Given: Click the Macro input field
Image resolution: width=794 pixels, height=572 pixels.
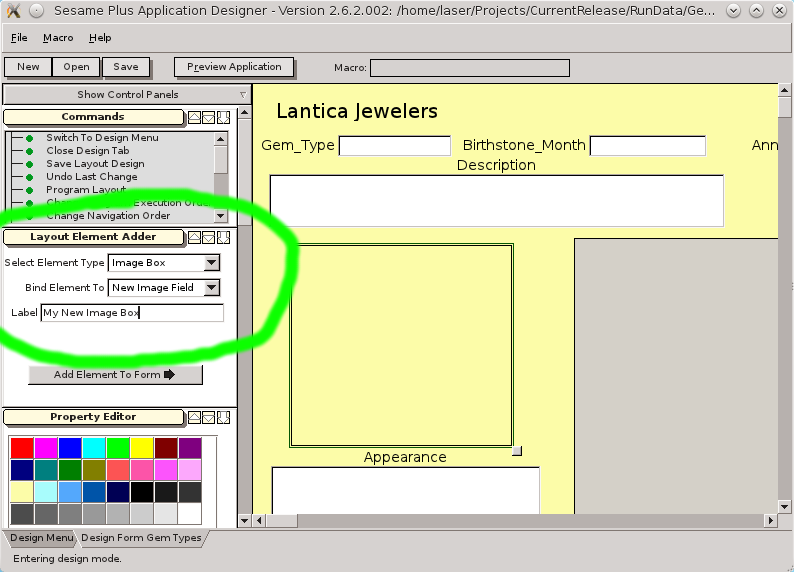Looking at the screenshot, I should coord(470,68).
